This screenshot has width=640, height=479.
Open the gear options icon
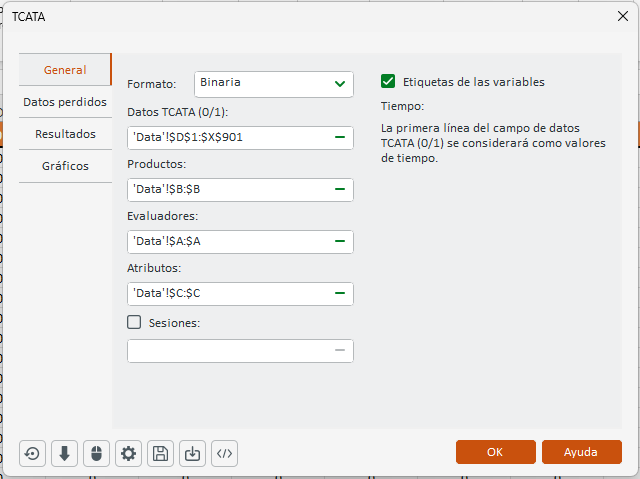[128, 453]
